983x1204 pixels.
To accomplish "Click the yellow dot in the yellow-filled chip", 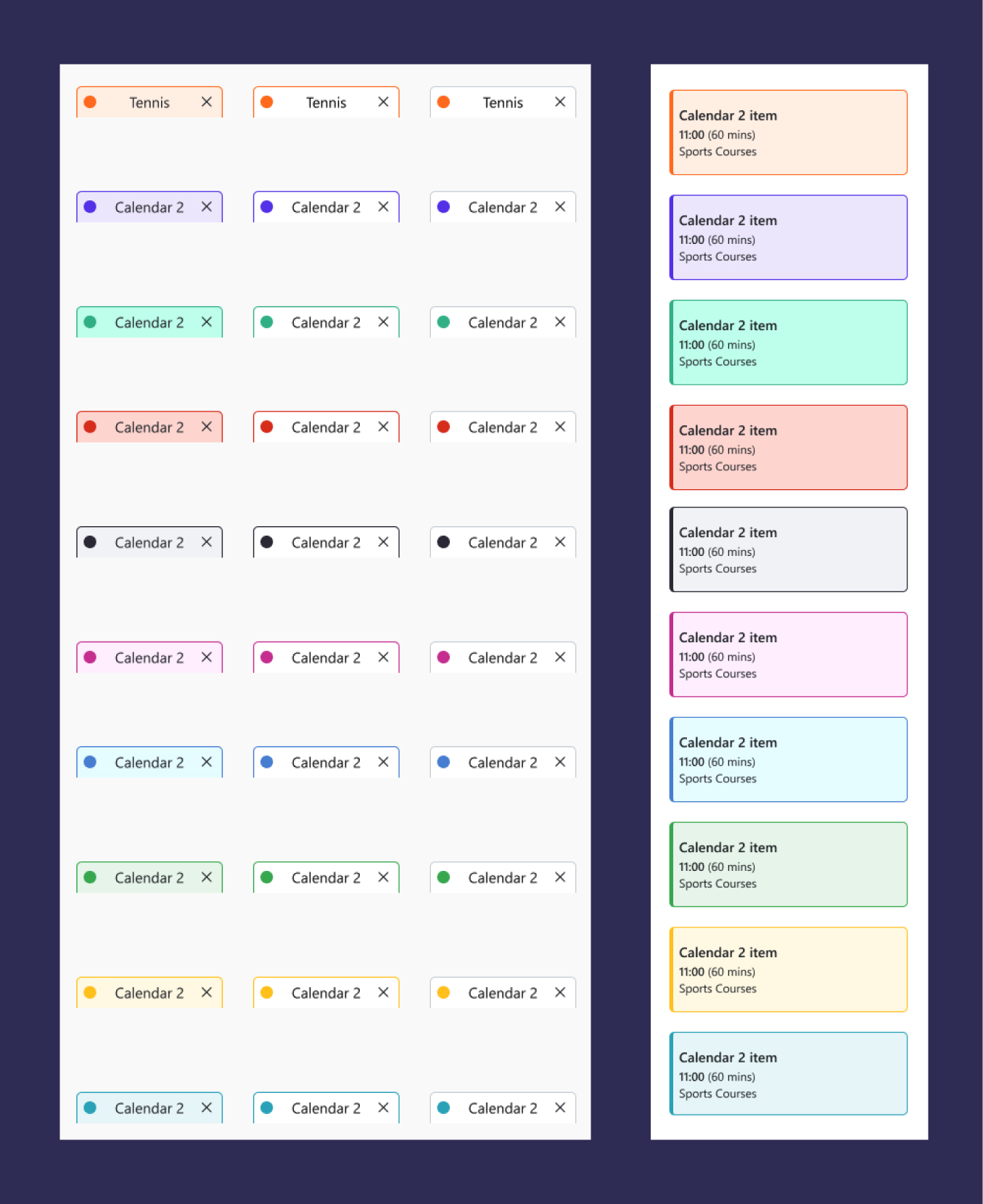I will 90,992.
